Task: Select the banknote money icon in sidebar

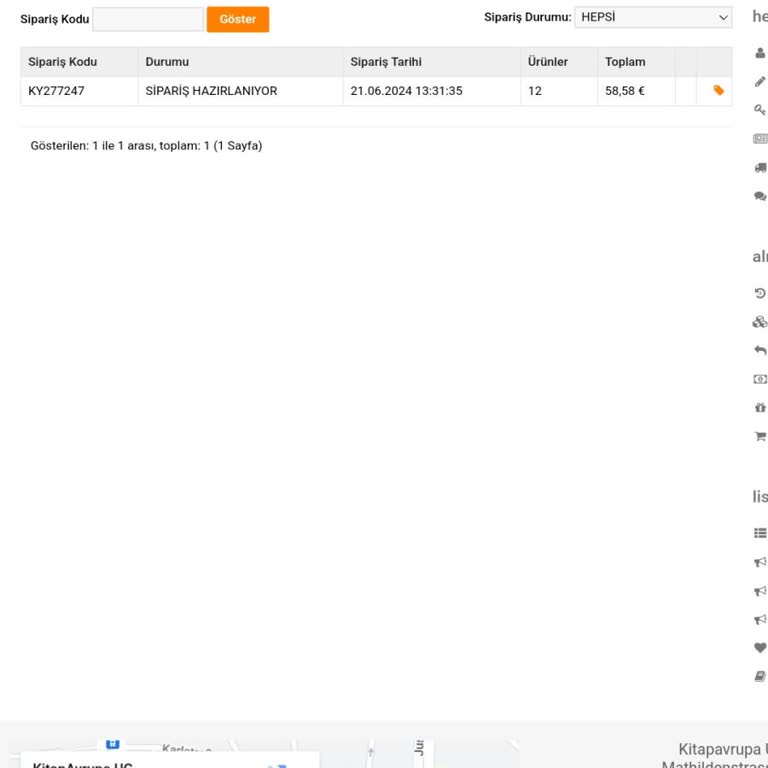Action: pyautogui.click(x=760, y=379)
